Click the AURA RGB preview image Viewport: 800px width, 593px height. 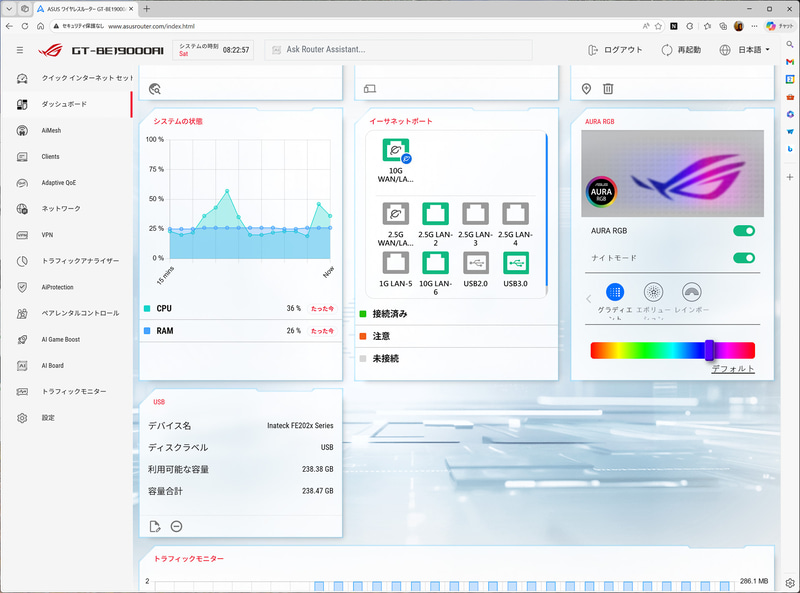(672, 174)
